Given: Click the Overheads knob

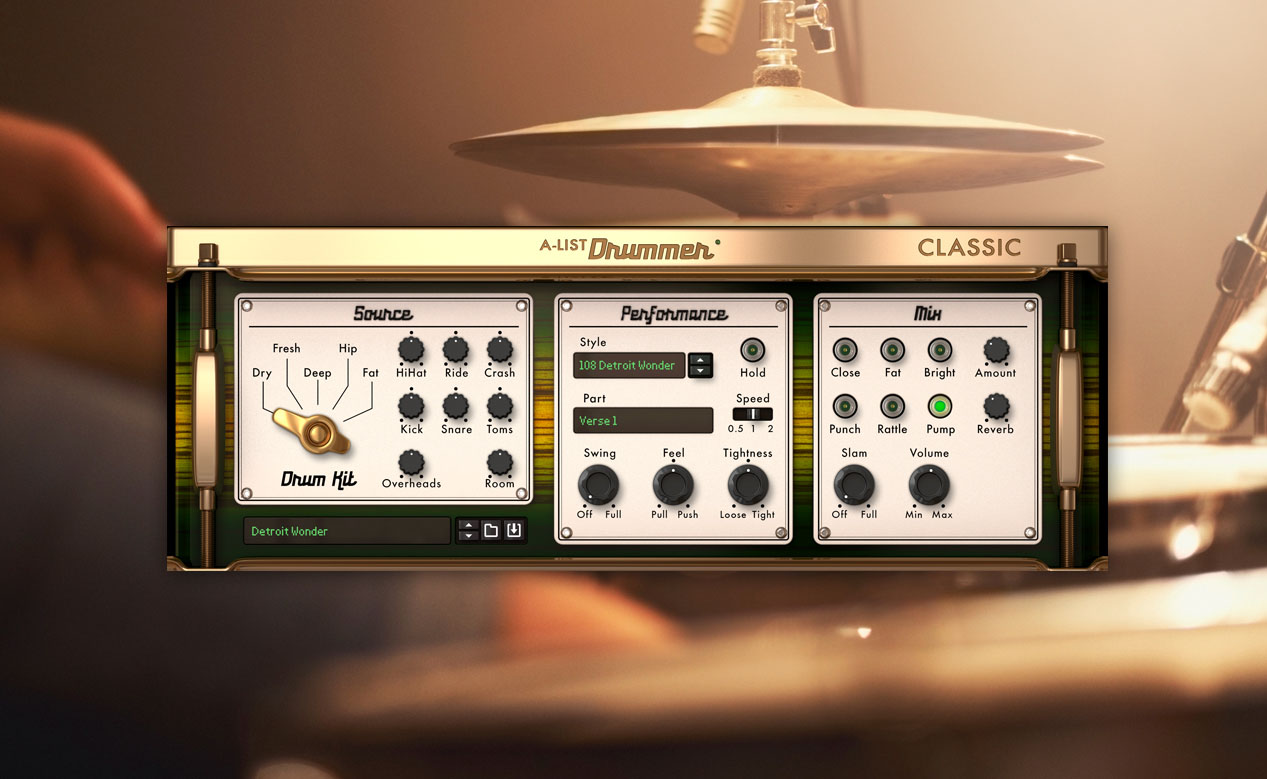Looking at the screenshot, I should coord(411,461).
